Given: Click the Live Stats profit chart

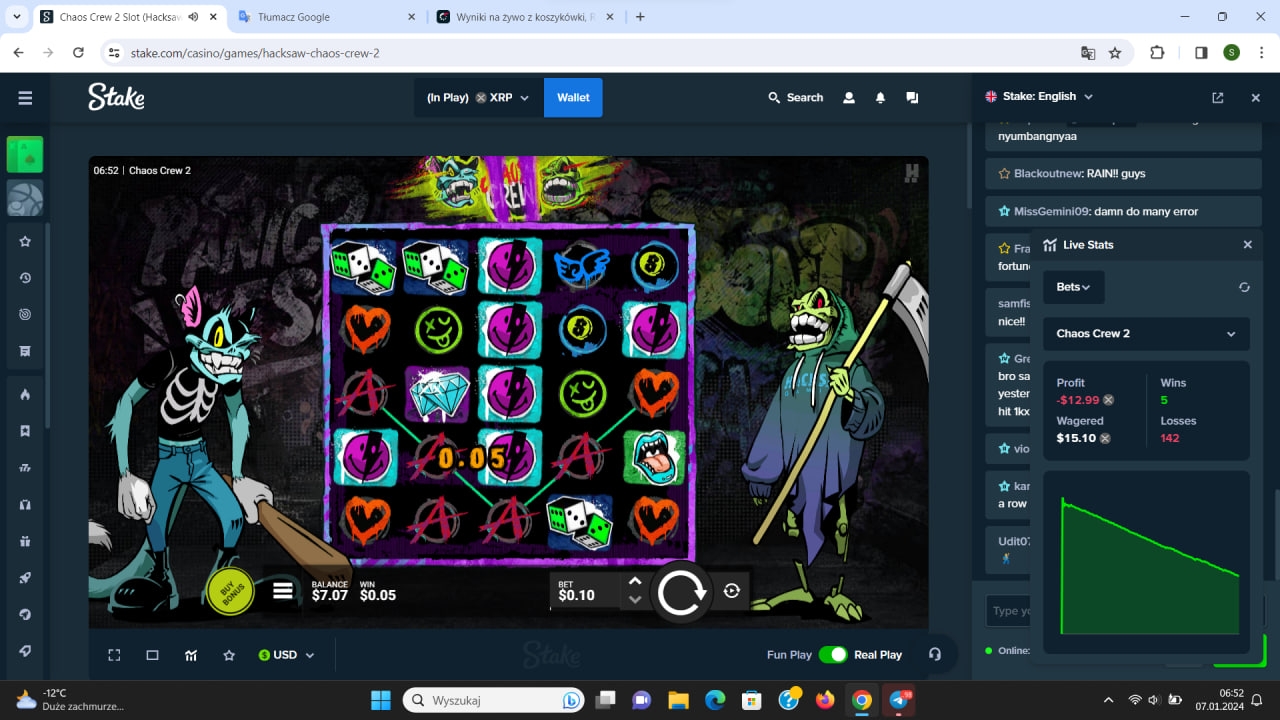Looking at the screenshot, I should click(1146, 563).
